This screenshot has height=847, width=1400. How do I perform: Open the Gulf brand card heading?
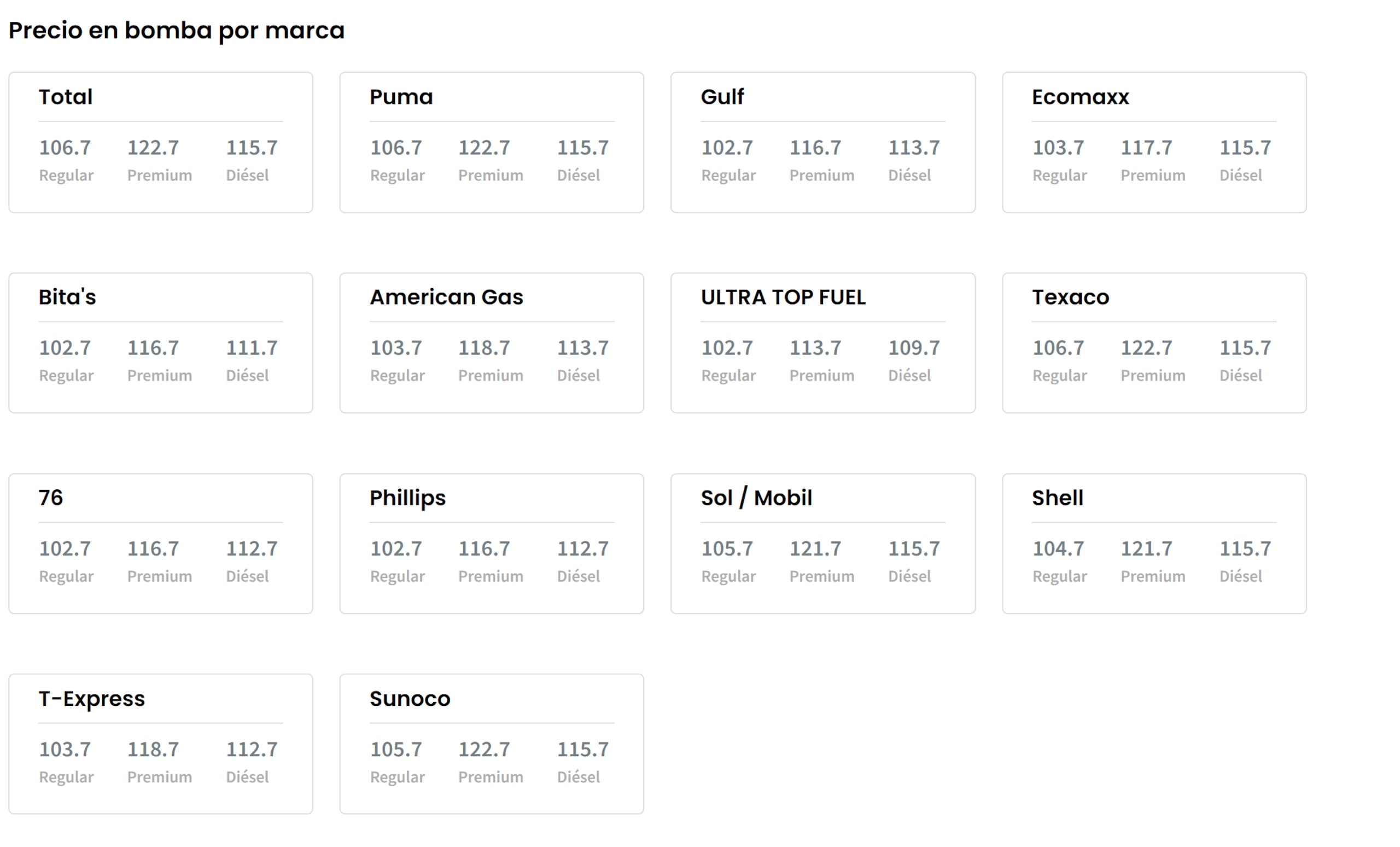click(x=722, y=97)
